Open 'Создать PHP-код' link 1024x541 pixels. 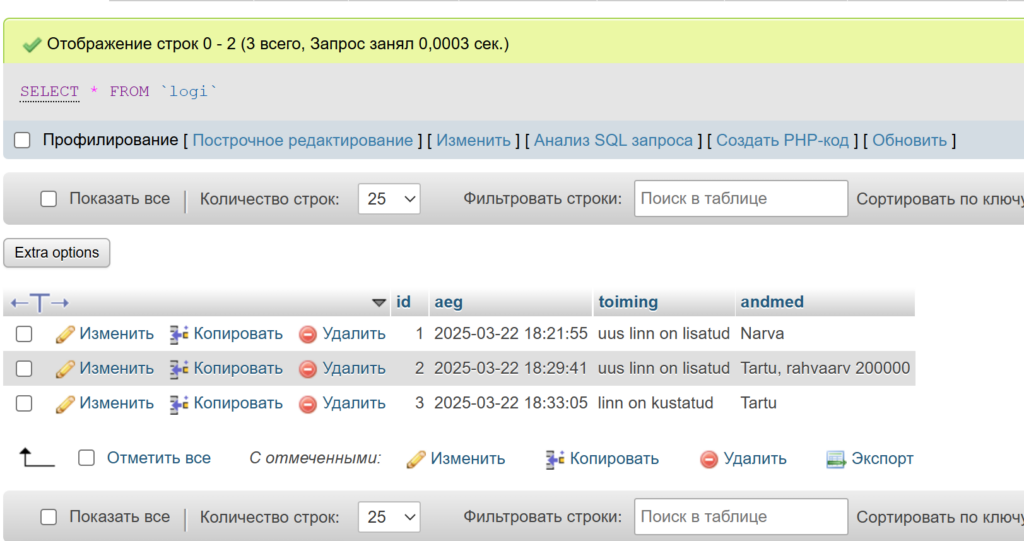[782, 141]
